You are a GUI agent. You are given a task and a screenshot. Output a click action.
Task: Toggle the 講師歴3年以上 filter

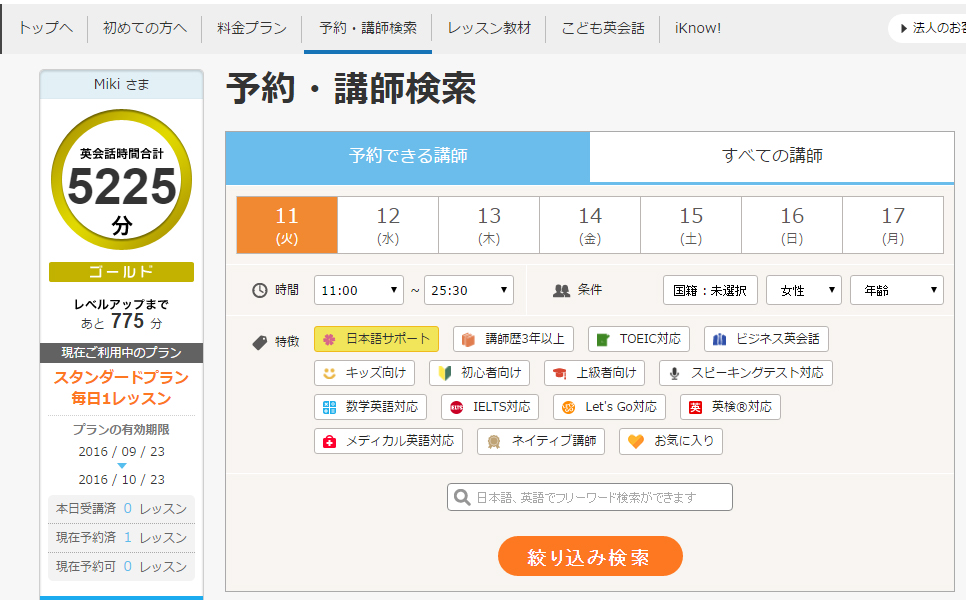[x=513, y=339]
